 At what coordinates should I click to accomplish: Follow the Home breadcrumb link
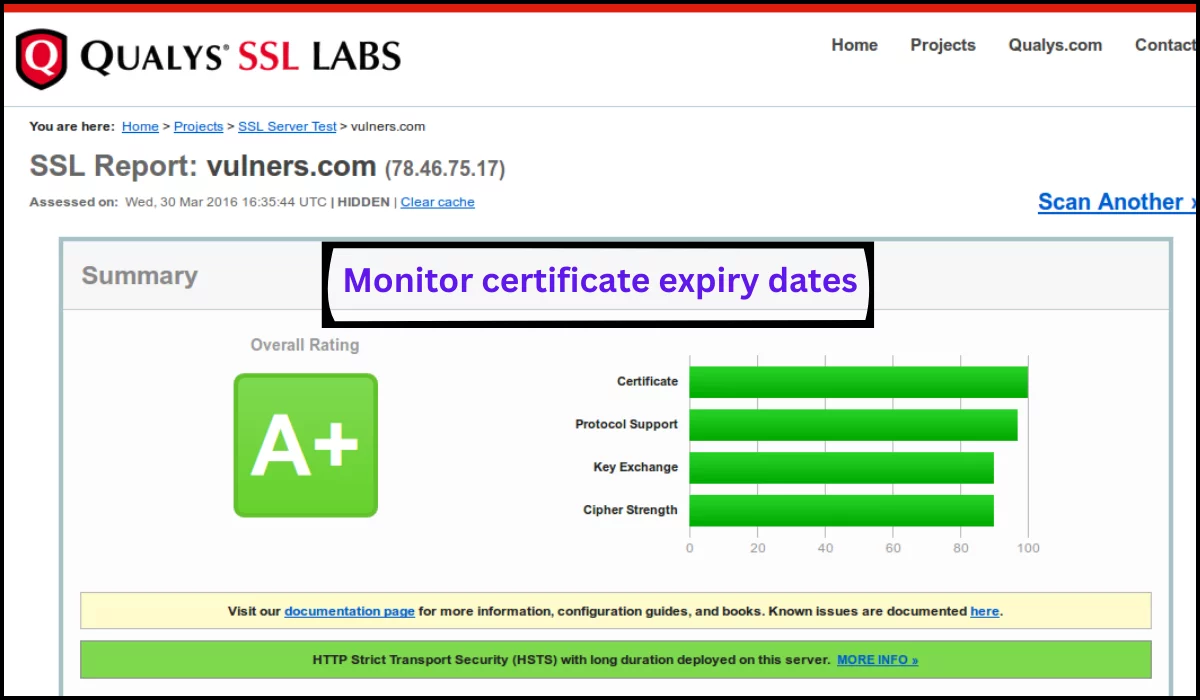[x=140, y=126]
